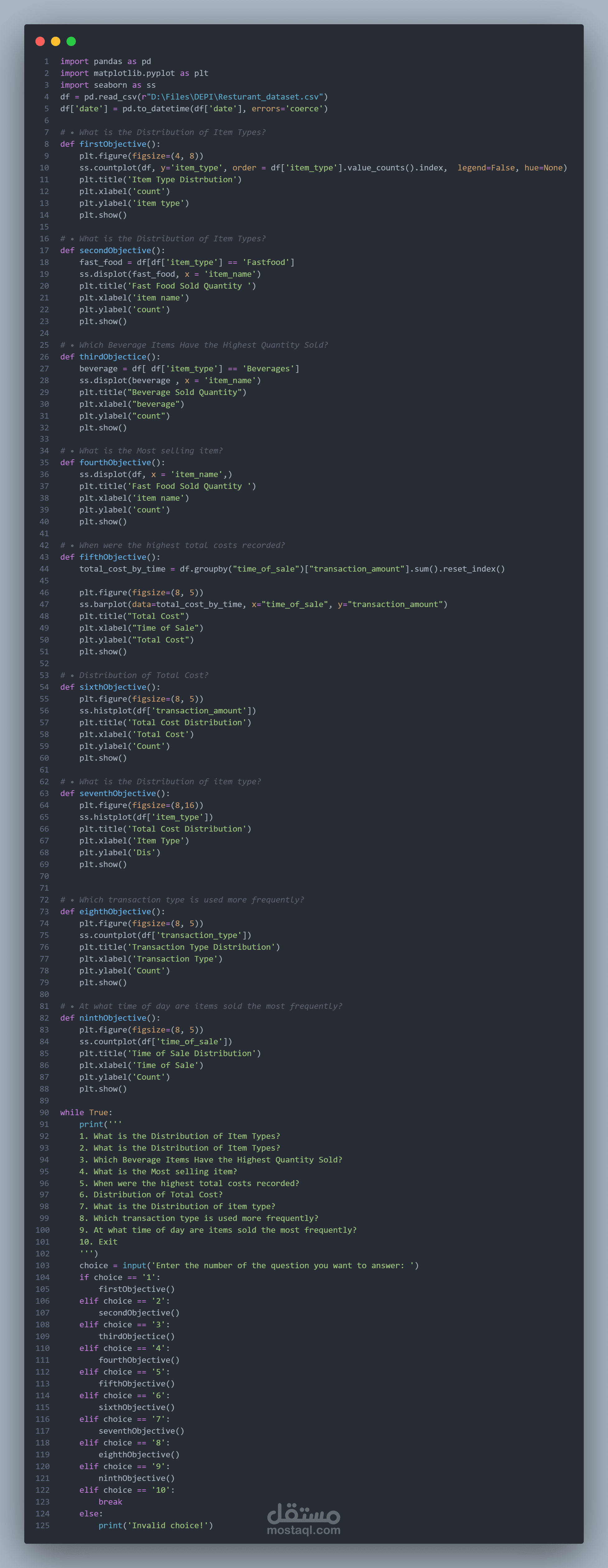Click the plt.xlabel('Transaction Type') line
This screenshot has height=1568, width=608.
[x=151, y=959]
